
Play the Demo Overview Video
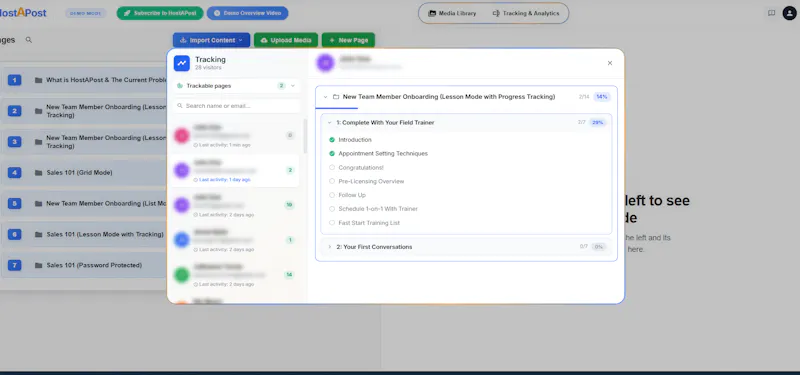247,13
